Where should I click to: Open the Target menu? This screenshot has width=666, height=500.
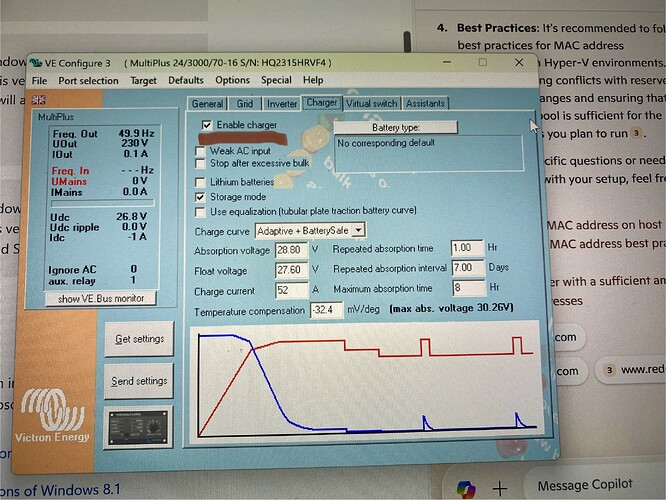[x=144, y=81]
